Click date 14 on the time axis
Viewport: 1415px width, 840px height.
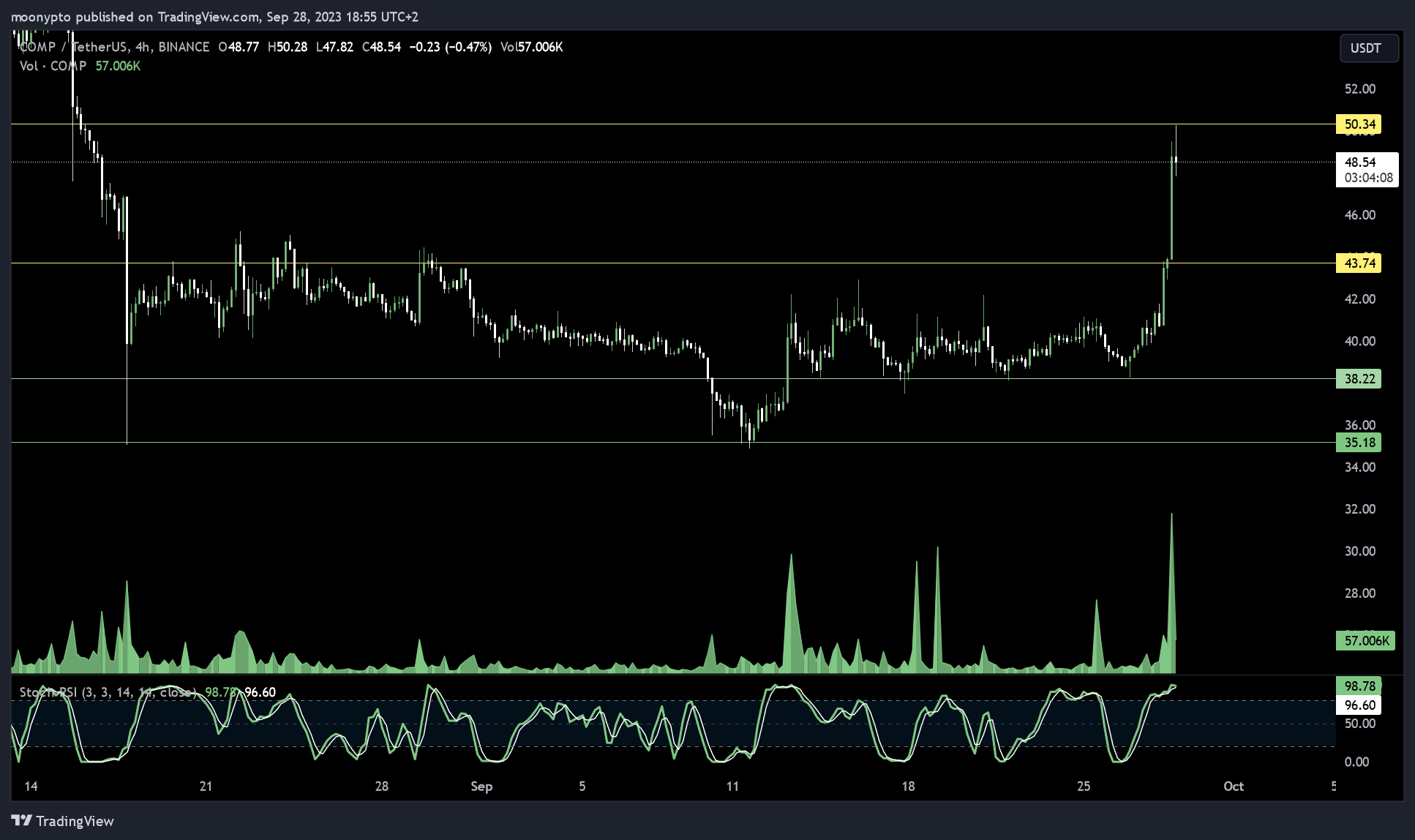31,787
